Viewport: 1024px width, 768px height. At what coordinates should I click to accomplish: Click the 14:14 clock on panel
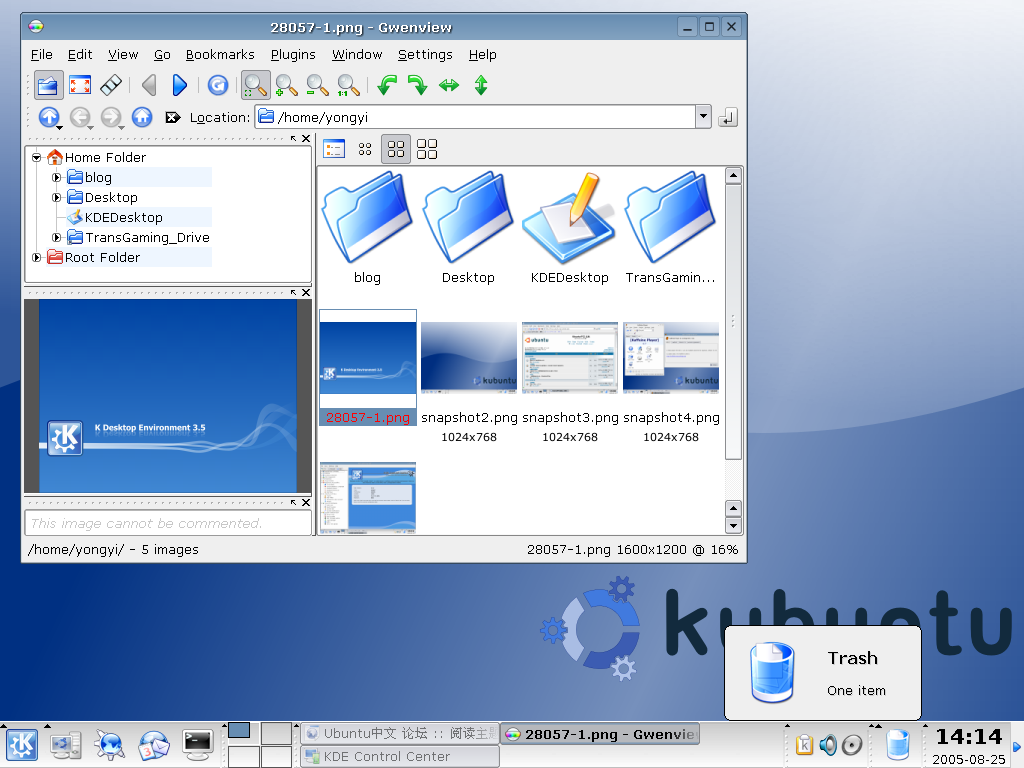click(968, 737)
